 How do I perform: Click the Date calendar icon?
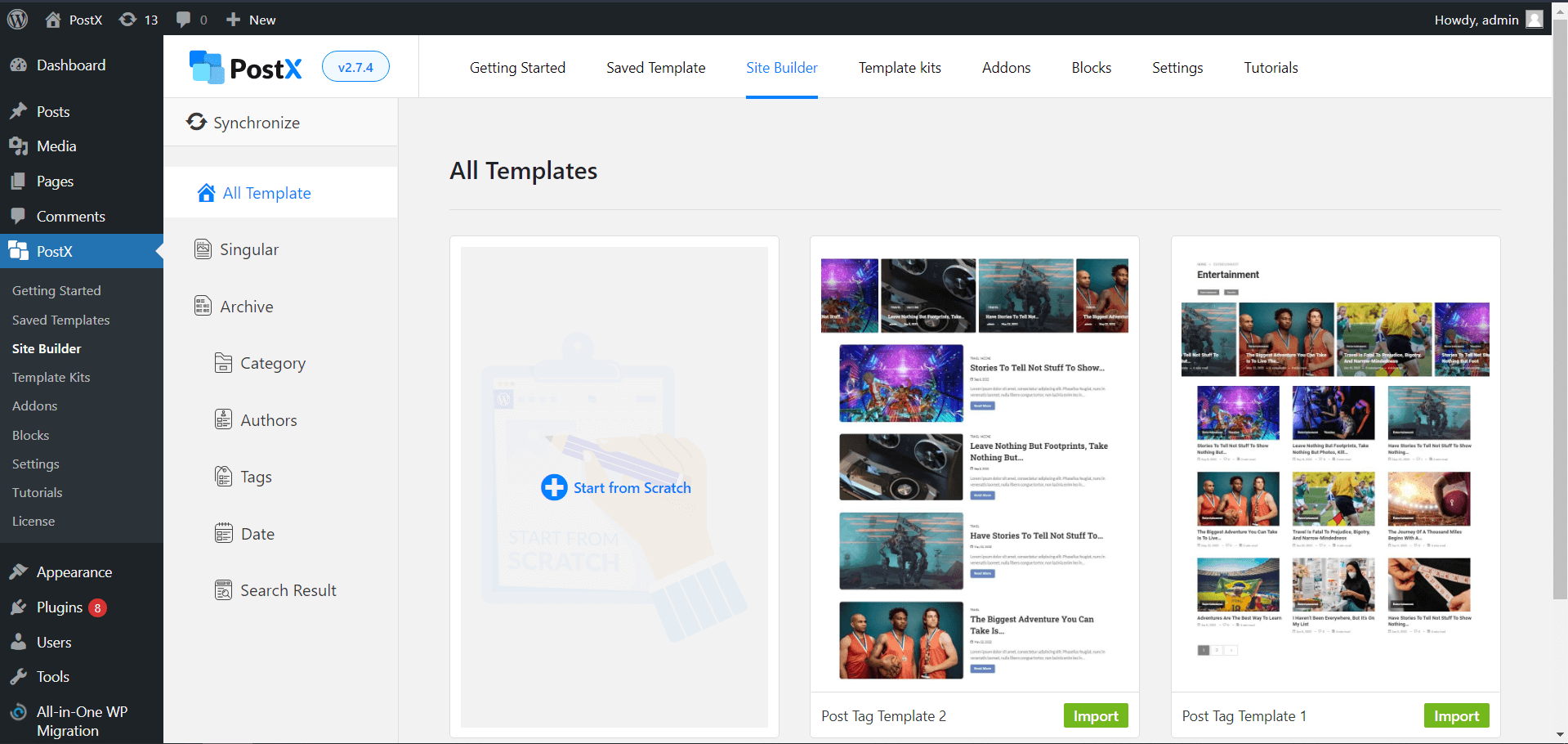click(x=223, y=534)
